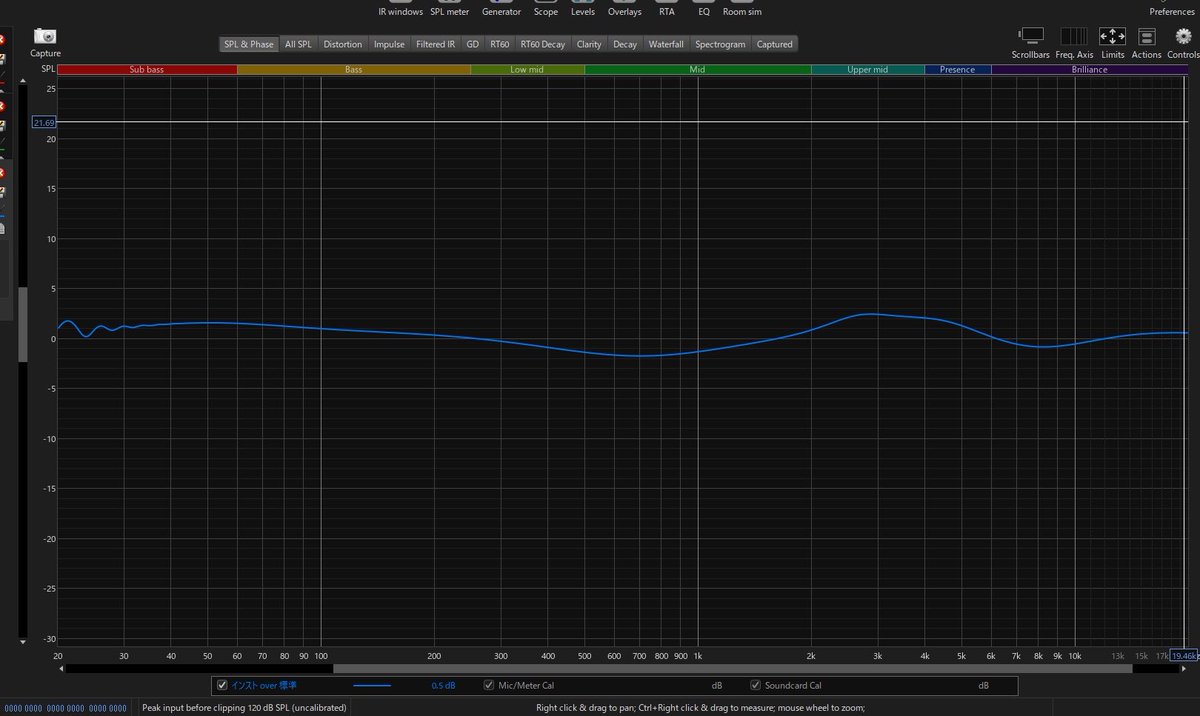Open the graph Limits icon
The width and height of the screenshot is (1200, 716).
coord(1113,37)
